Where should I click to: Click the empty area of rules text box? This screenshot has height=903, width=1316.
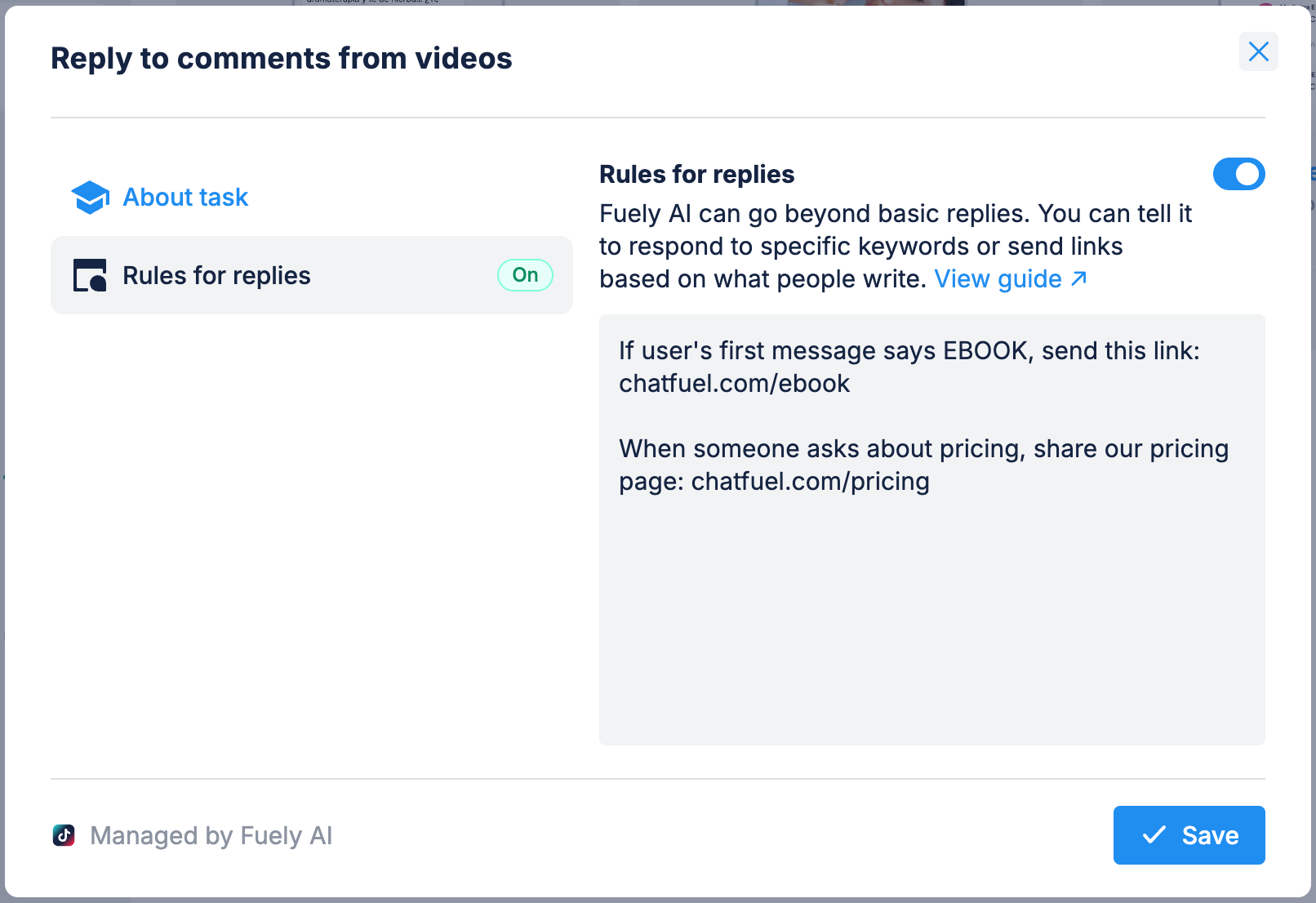(931, 621)
